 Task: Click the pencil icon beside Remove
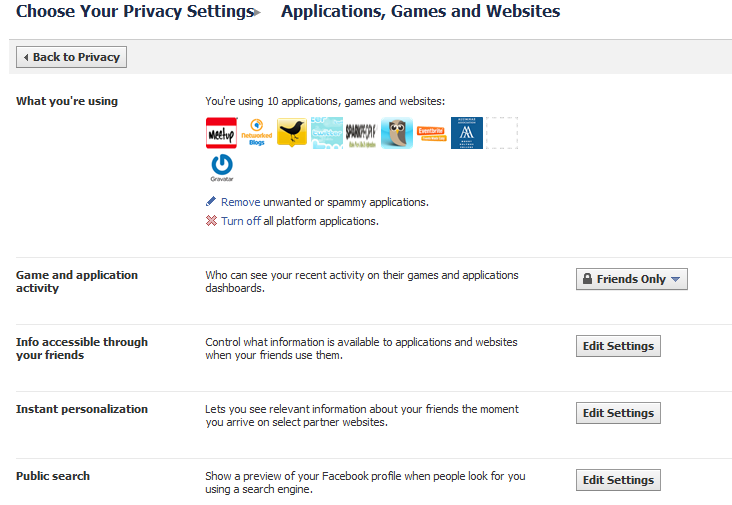pyautogui.click(x=211, y=202)
